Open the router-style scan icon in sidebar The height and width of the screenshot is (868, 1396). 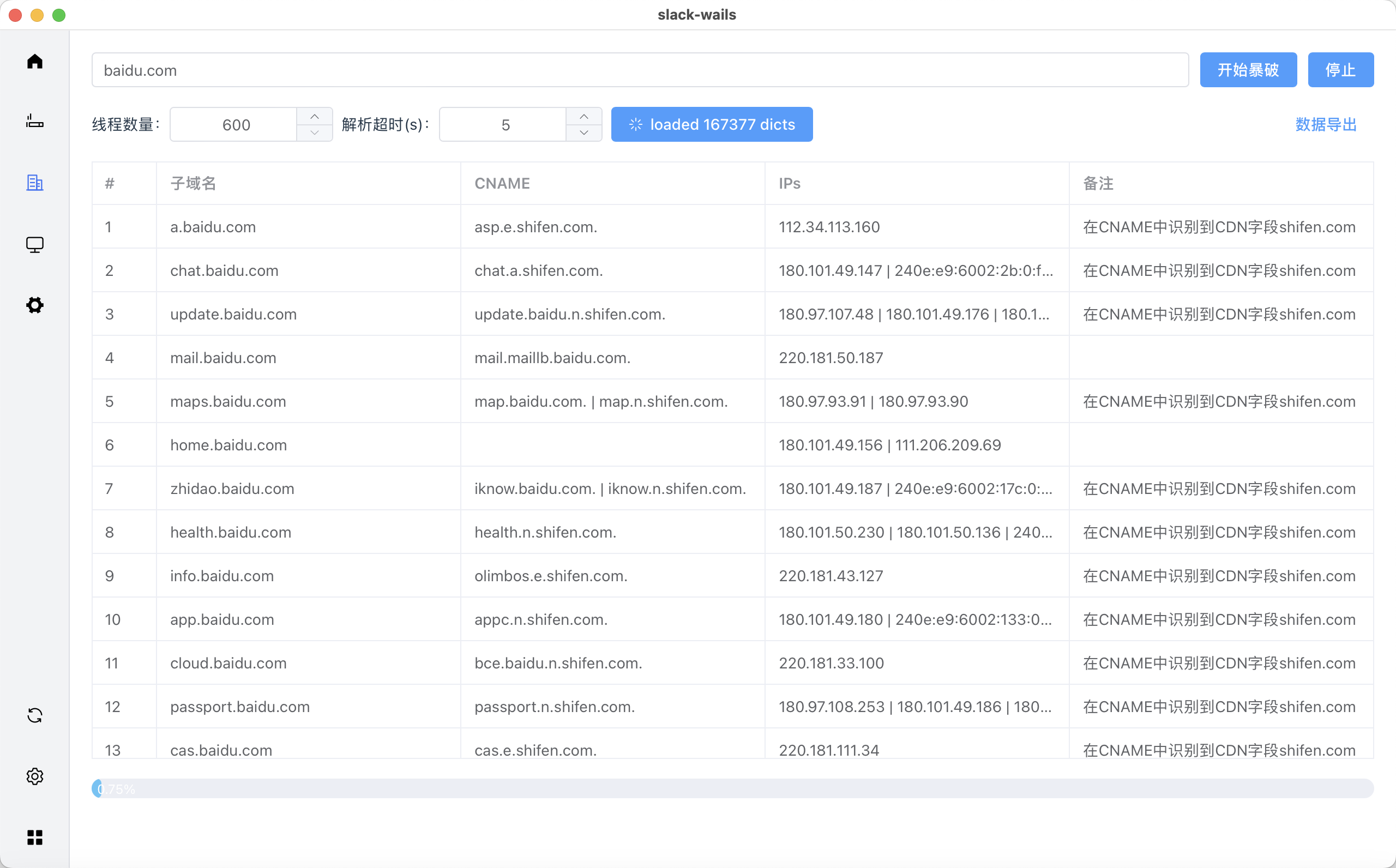pos(34,121)
